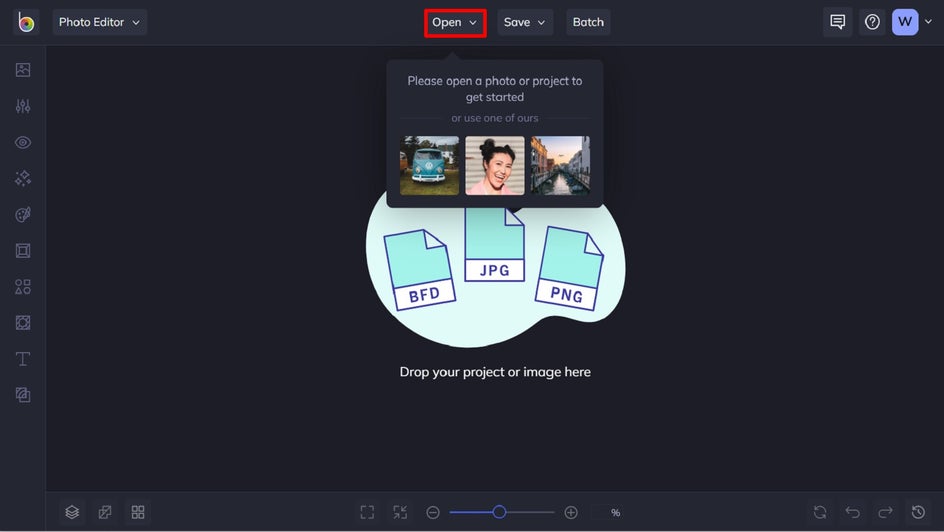Open the Graphics shapes icon
Image resolution: width=944 pixels, height=532 pixels.
click(23, 286)
